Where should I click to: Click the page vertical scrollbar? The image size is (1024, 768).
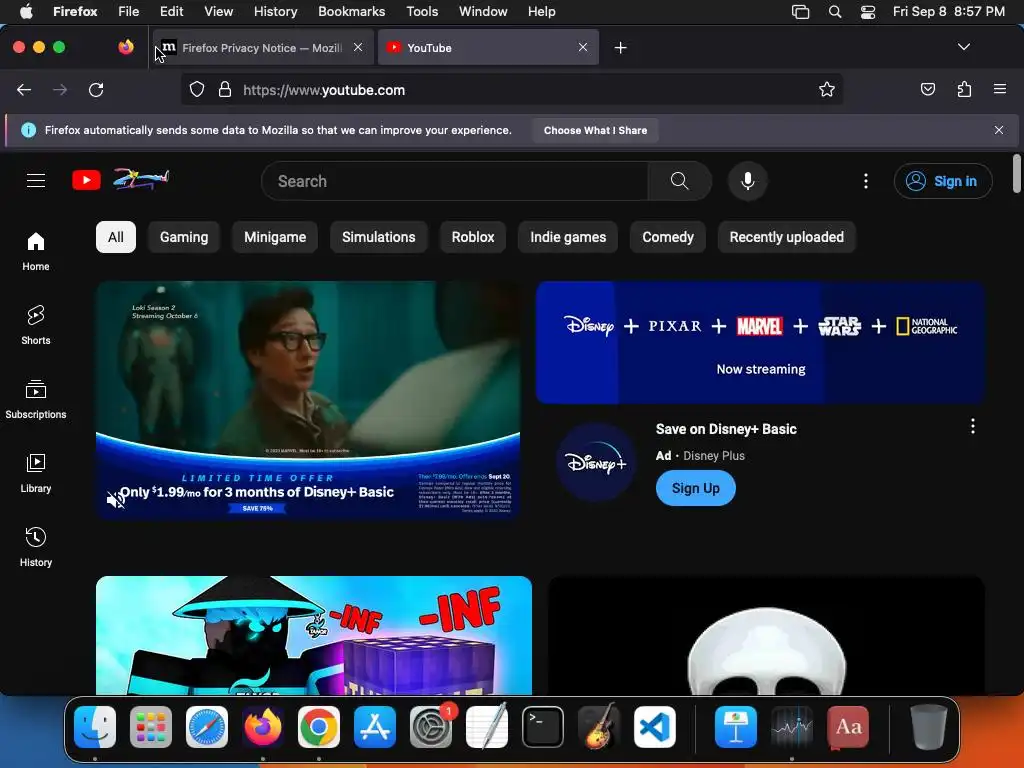[x=1016, y=174]
